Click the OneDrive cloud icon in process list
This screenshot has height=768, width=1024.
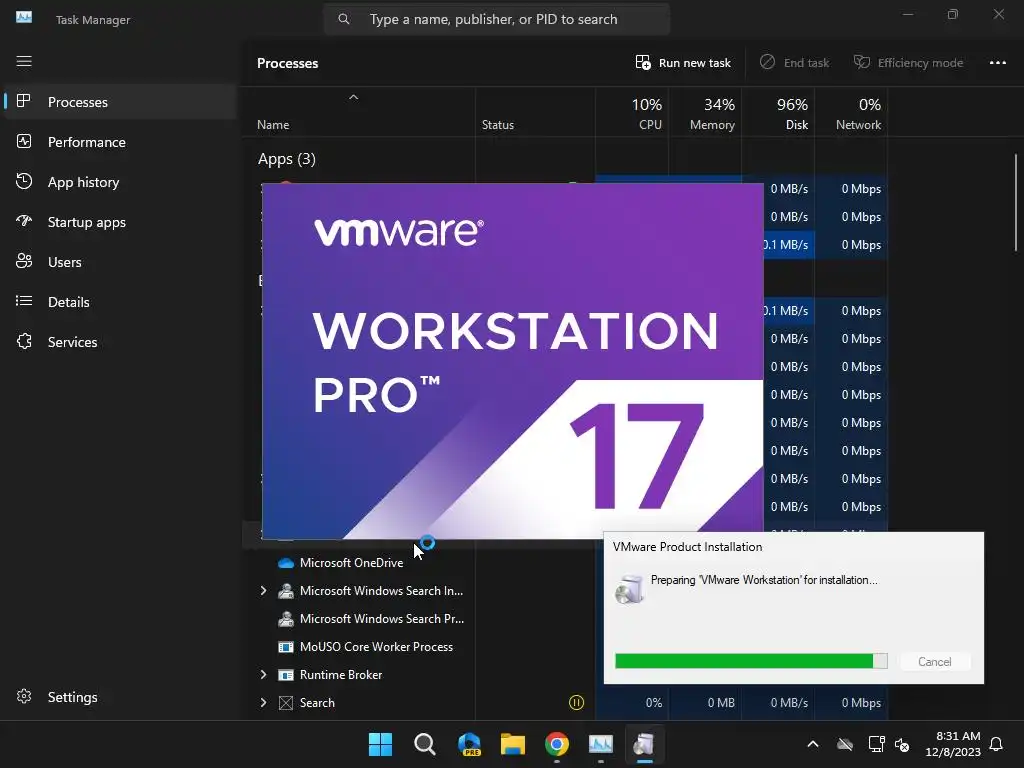285,563
